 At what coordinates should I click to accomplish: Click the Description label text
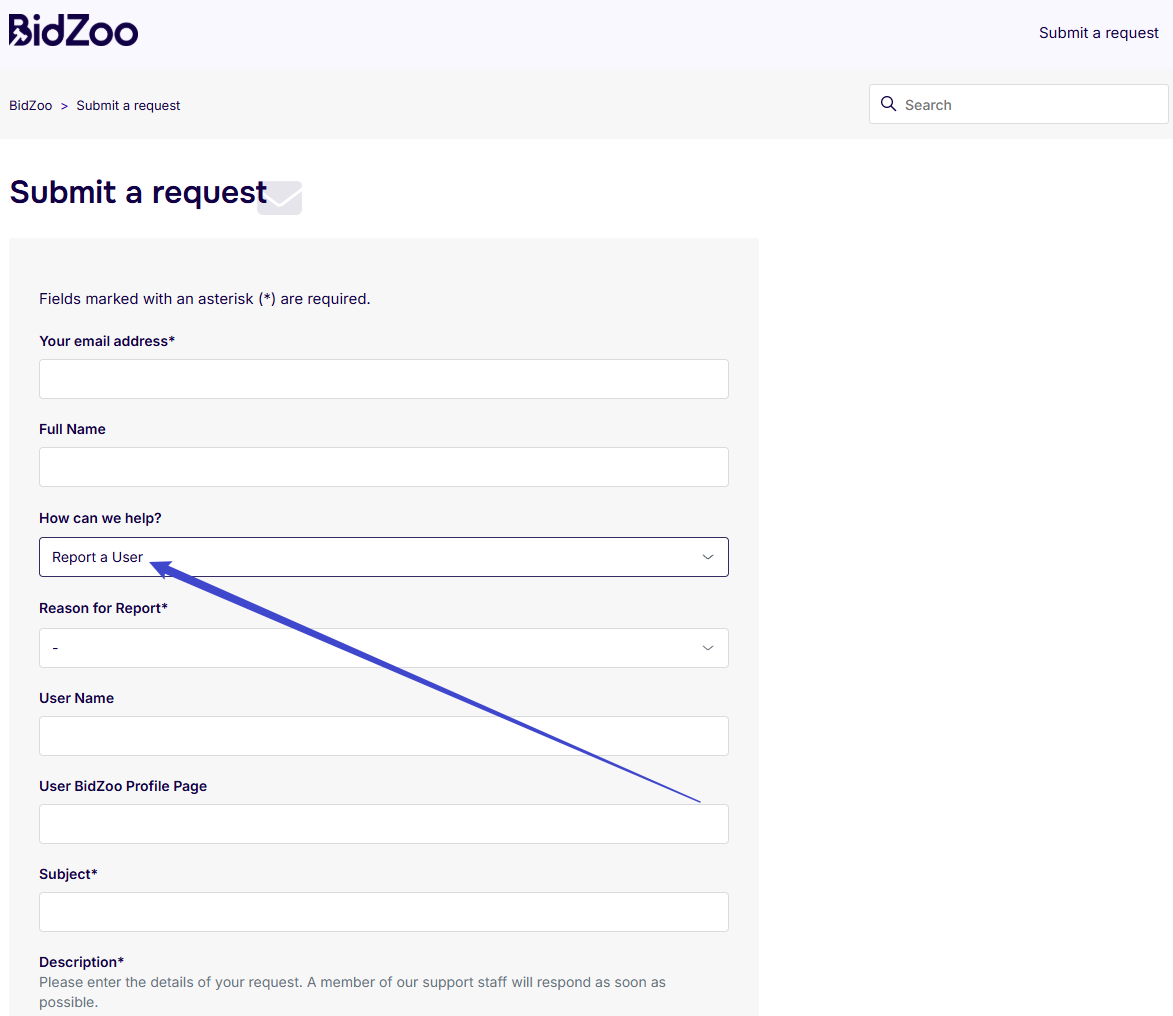(x=81, y=962)
